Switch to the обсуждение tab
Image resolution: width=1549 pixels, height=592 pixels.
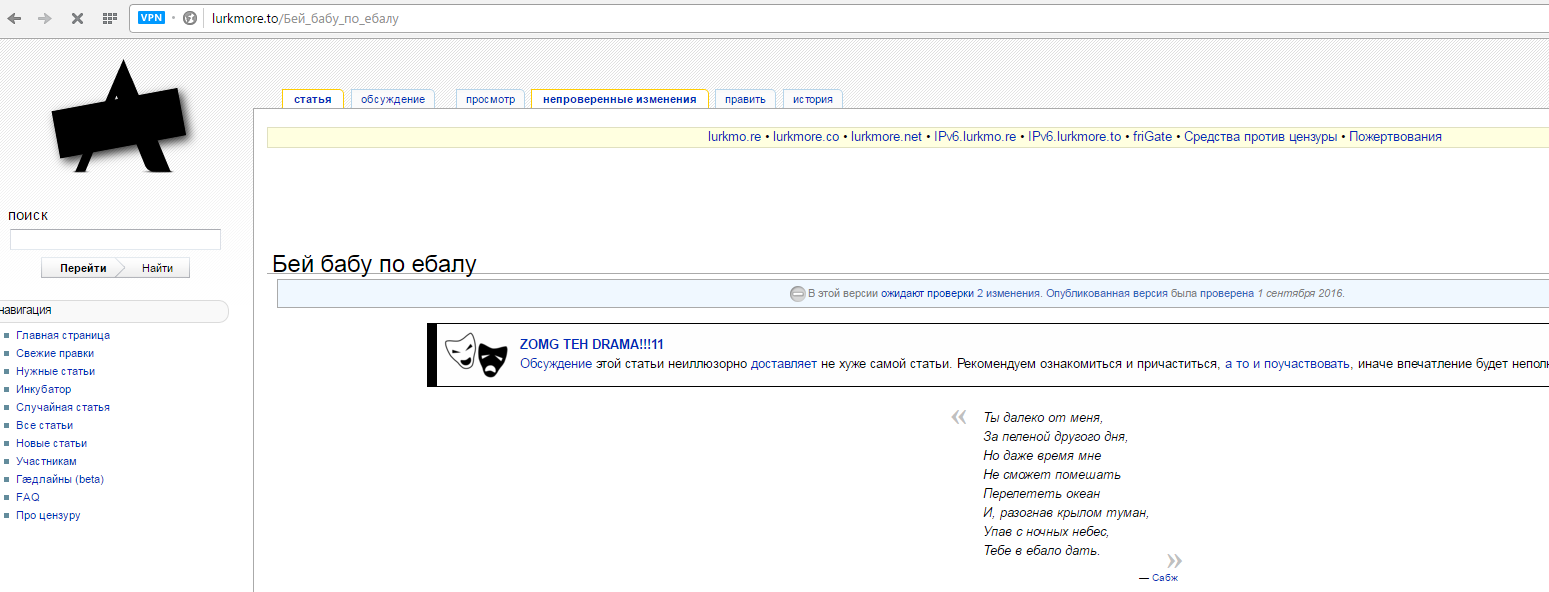(393, 99)
